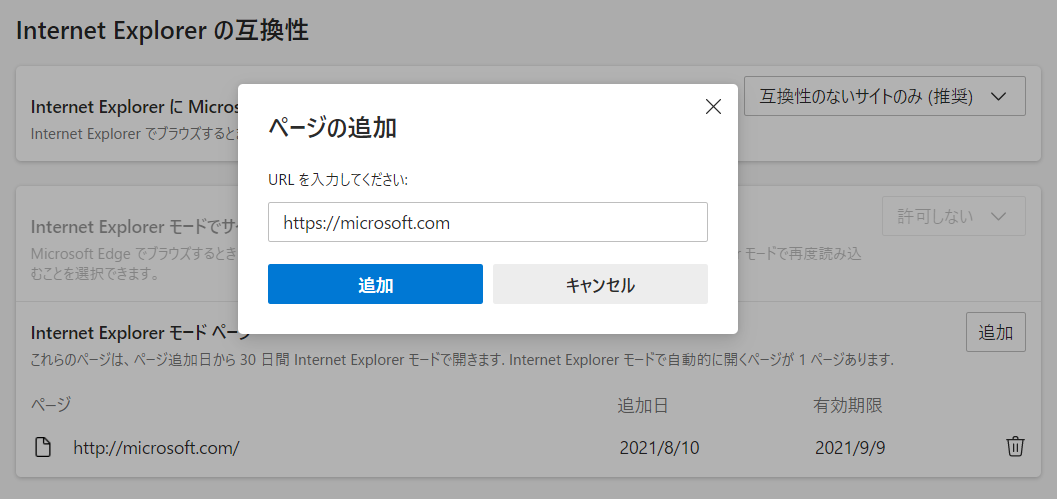Viewport: 1057px width, 499px height.
Task: Delete http://microsoft.com/ entry with trash icon
Action: (x=1015, y=447)
